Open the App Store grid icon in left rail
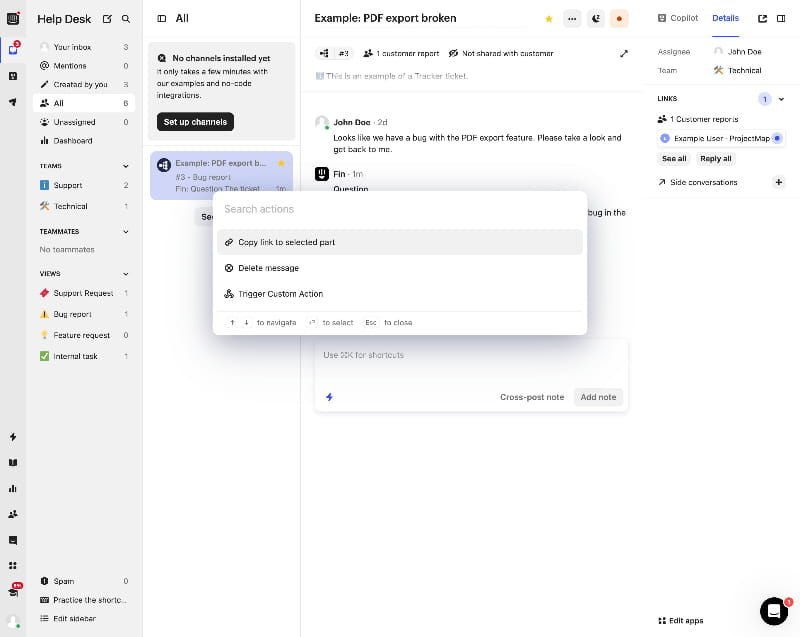The width and height of the screenshot is (800, 637). pyautogui.click(x=13, y=565)
